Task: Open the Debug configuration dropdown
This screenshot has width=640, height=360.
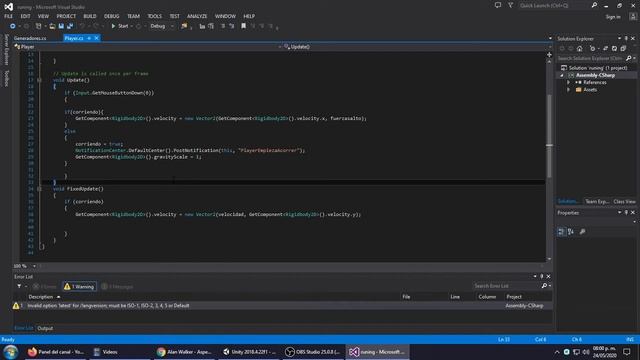Action: pyautogui.click(x=162, y=26)
